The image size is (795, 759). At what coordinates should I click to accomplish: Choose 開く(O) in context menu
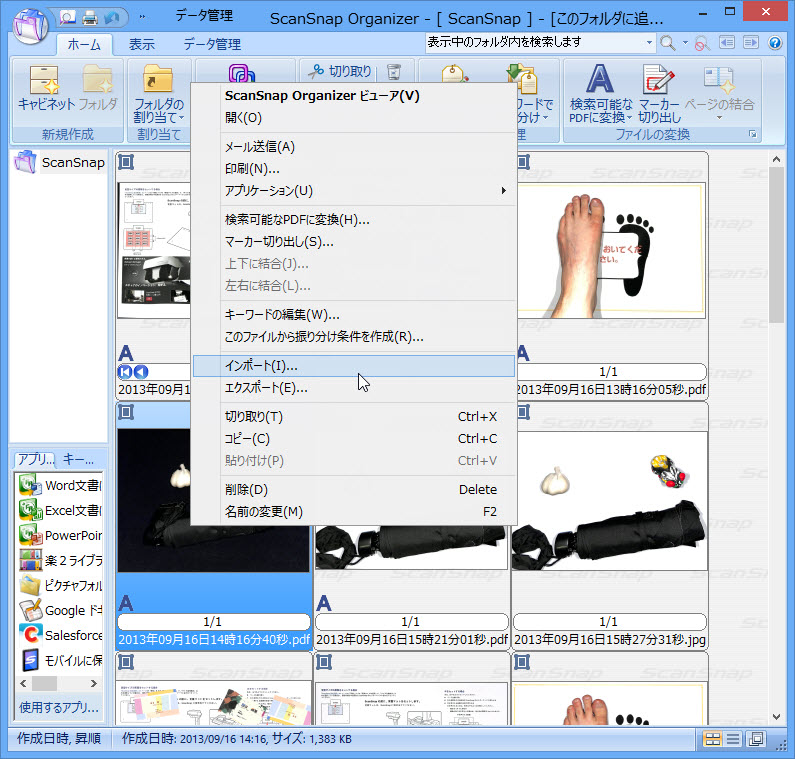coord(354,118)
